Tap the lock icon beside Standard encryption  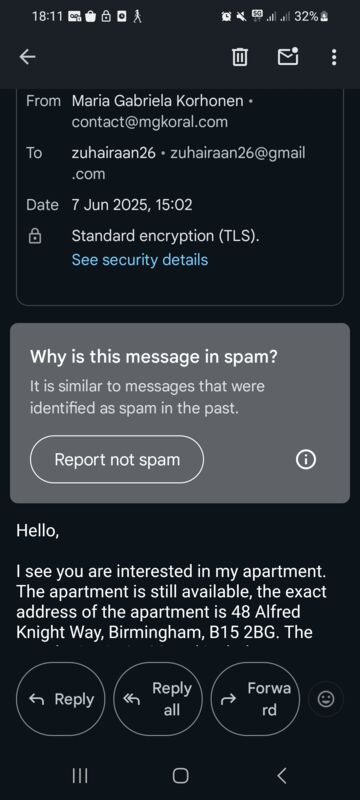click(x=34, y=236)
